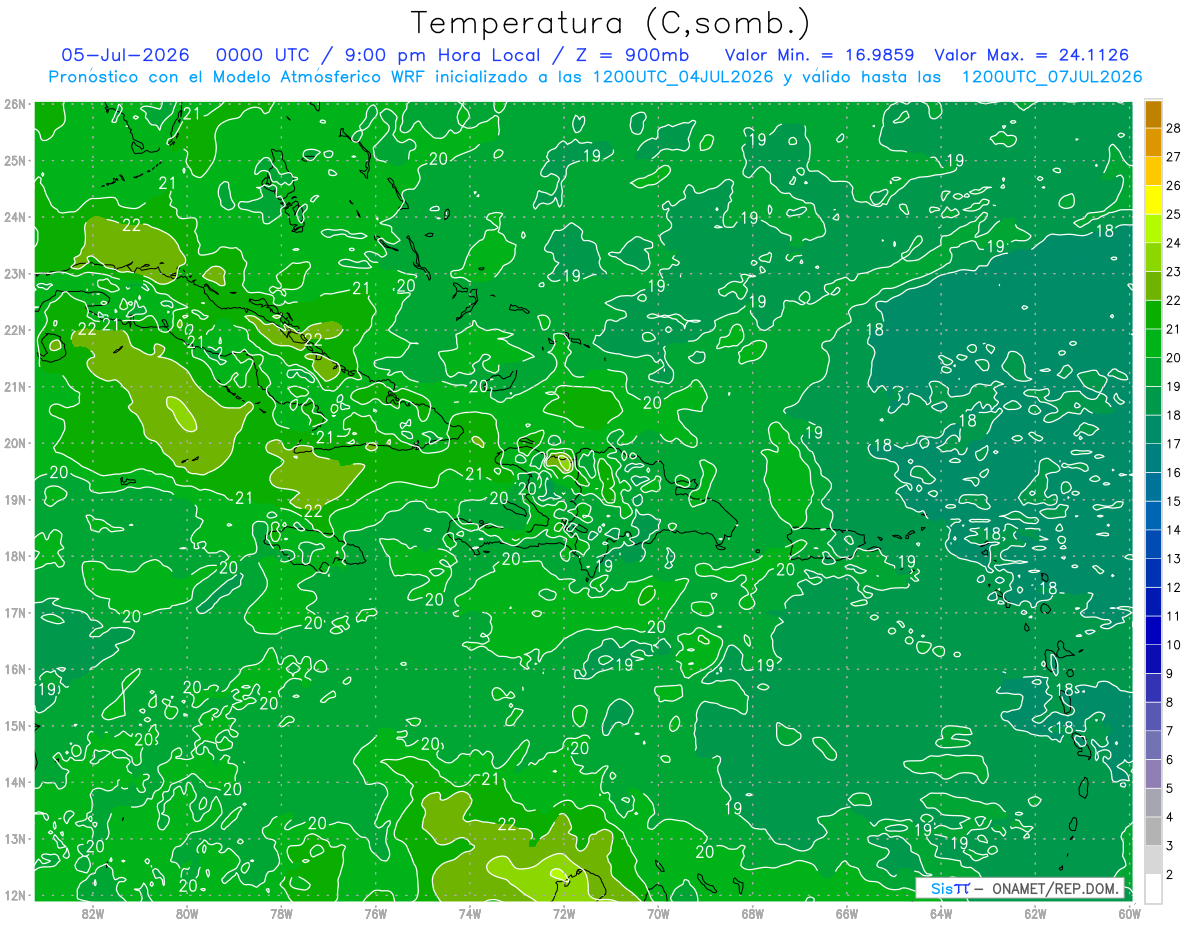The image size is (1200, 927).
Task: Click color scale value '23'
Action: coord(1173,271)
